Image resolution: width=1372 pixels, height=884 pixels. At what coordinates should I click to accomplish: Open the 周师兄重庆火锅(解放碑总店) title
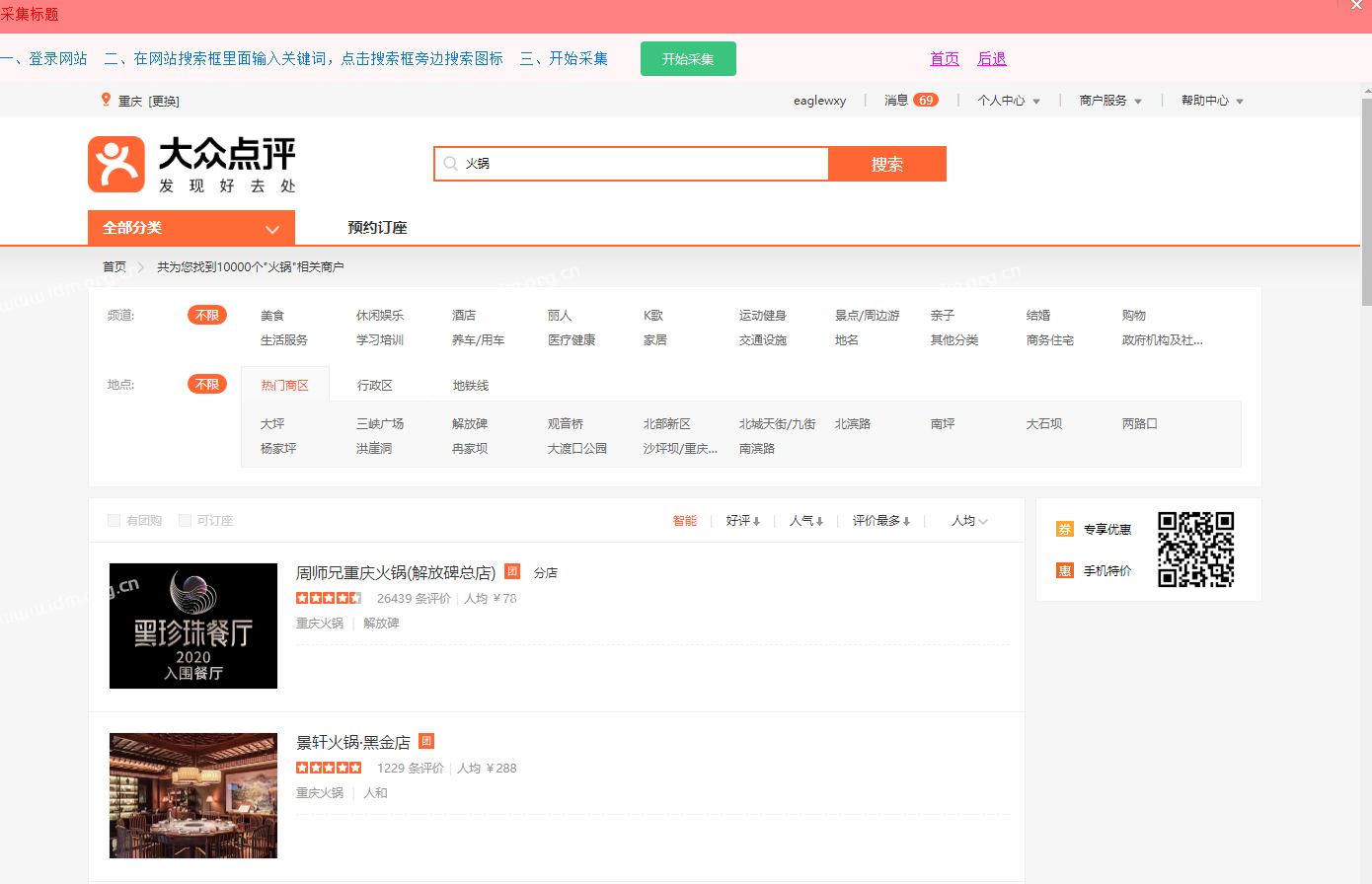pos(396,572)
